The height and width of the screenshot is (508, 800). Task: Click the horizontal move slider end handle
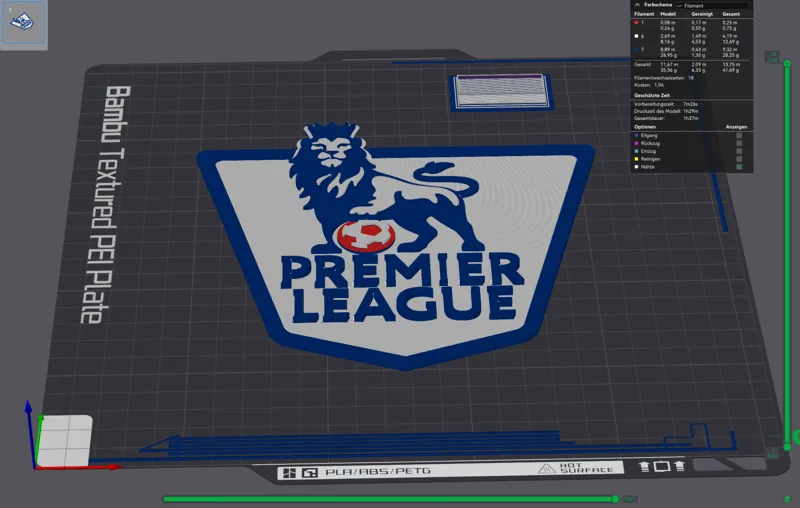point(615,499)
